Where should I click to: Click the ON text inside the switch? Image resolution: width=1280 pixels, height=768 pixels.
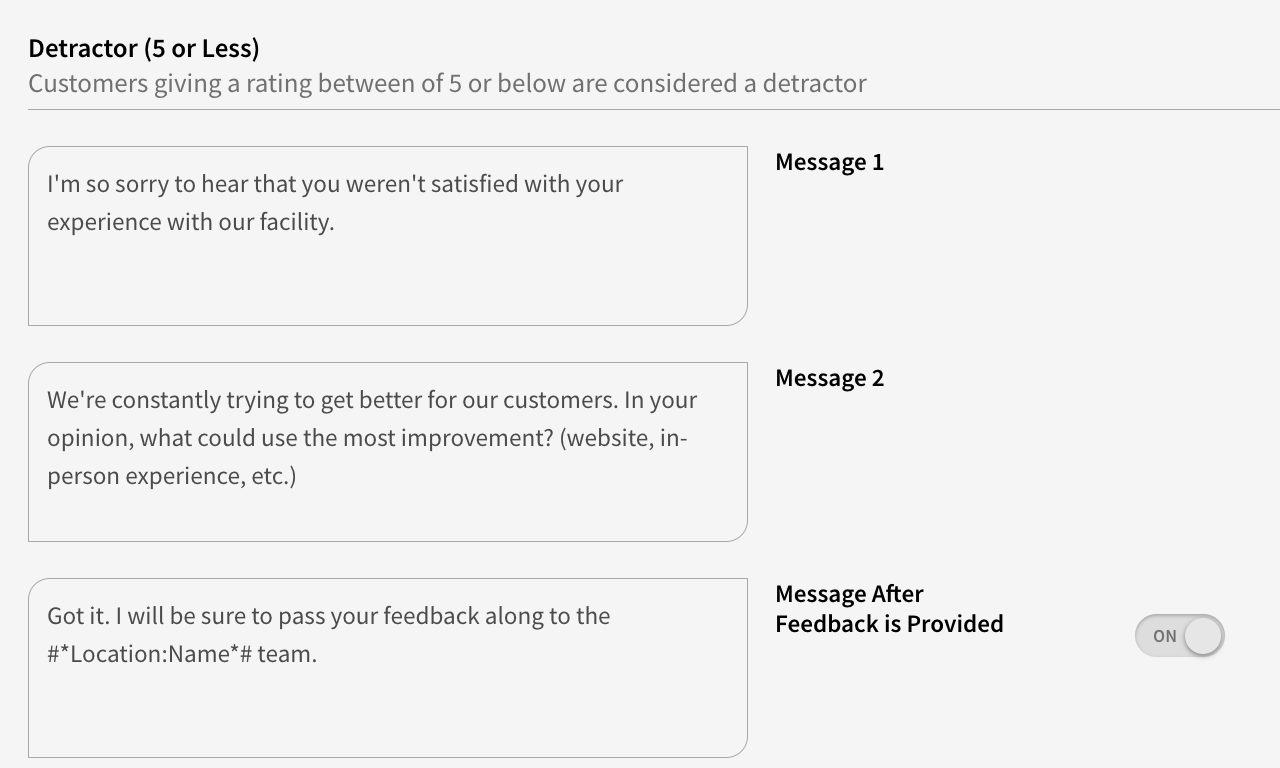coord(1164,636)
